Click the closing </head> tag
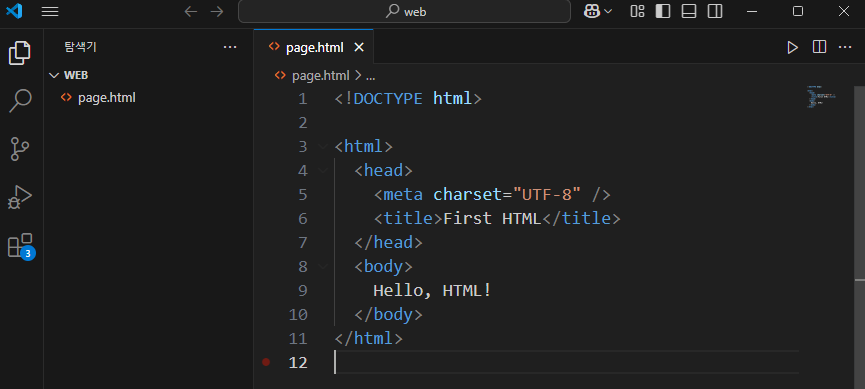865x389 pixels. pyautogui.click(x=388, y=243)
